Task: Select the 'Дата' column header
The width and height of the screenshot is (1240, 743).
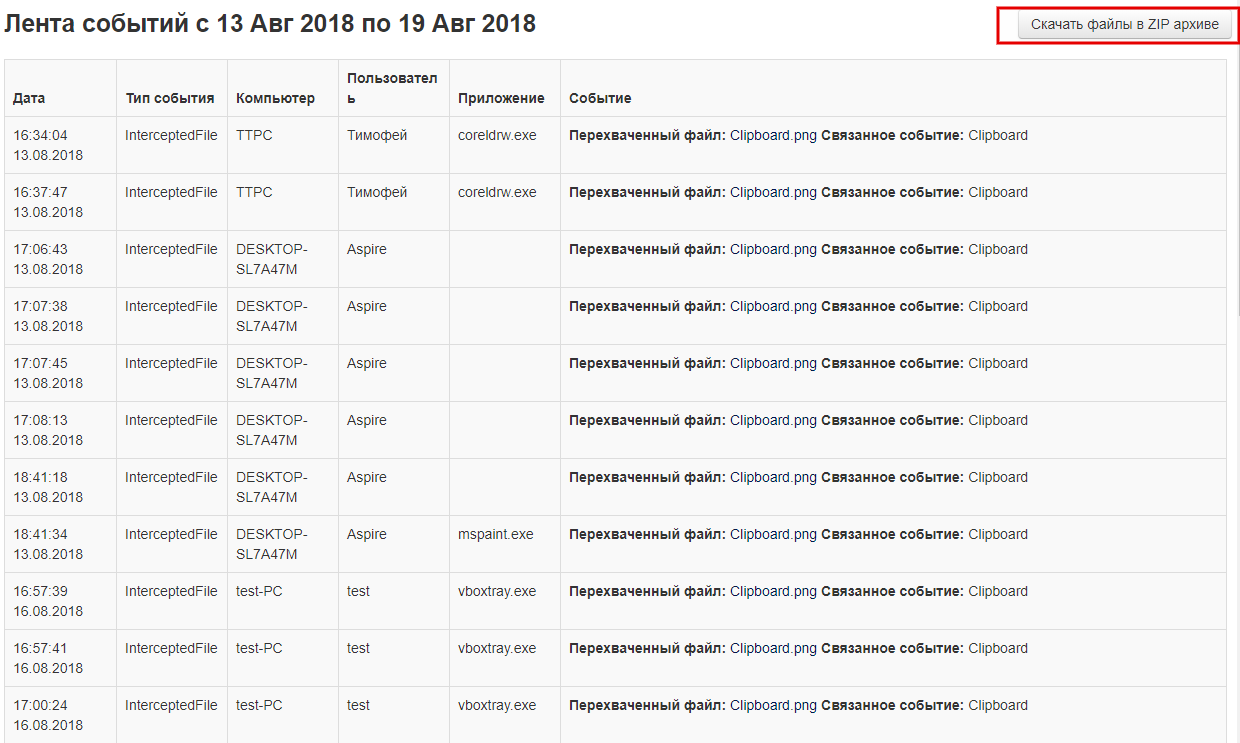Action: pyautogui.click(x=29, y=98)
